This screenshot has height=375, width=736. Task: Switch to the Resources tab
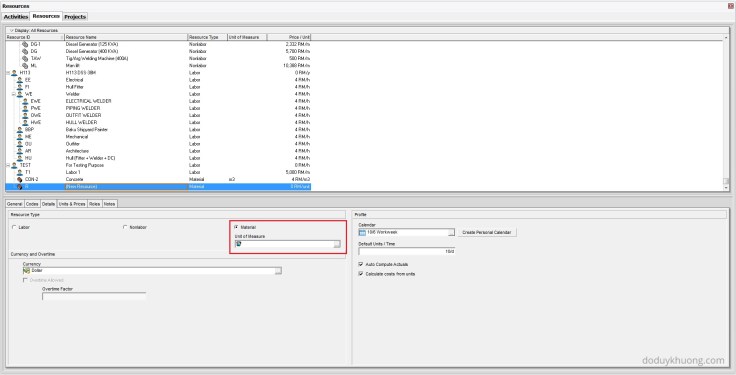(x=46, y=16)
